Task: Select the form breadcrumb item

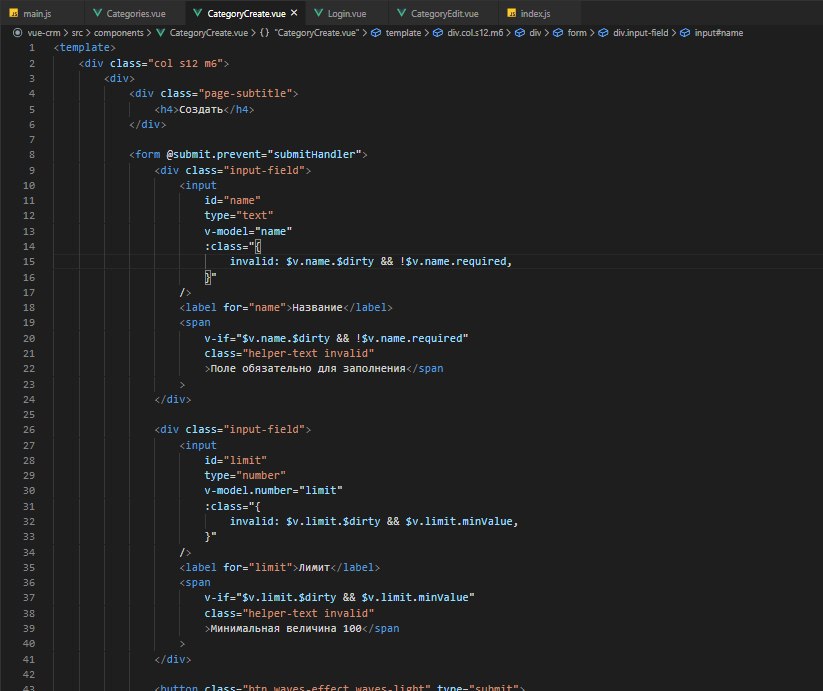Action: [577, 33]
